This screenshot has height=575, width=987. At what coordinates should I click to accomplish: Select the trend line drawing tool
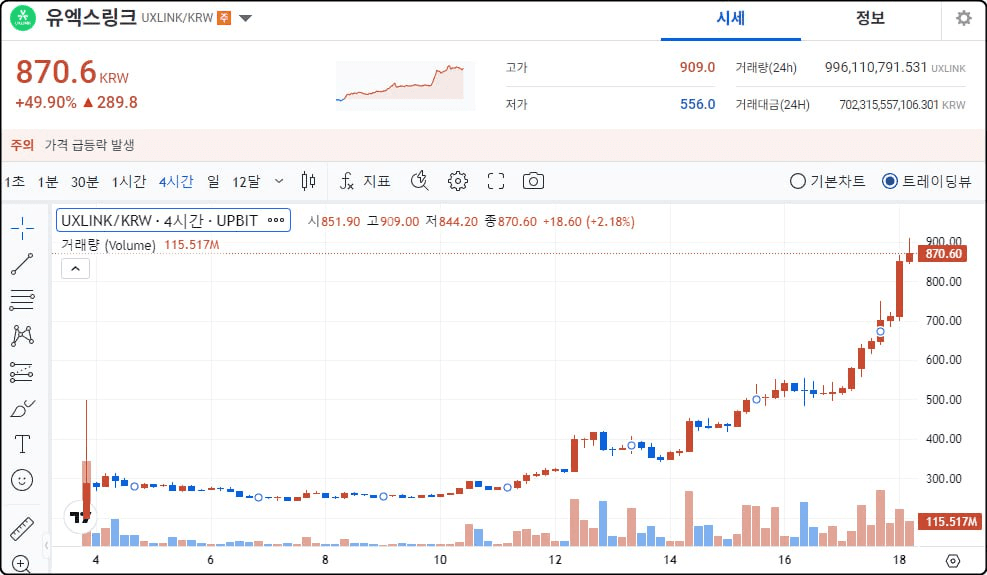coord(22,264)
